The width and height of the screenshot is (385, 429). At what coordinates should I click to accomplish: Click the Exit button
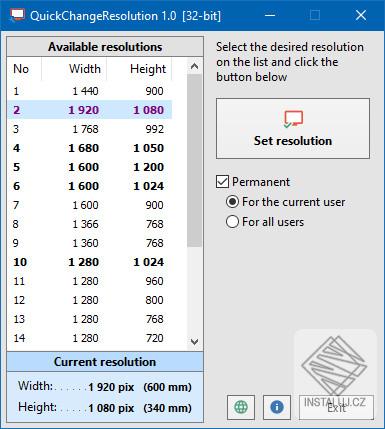tap(336, 407)
